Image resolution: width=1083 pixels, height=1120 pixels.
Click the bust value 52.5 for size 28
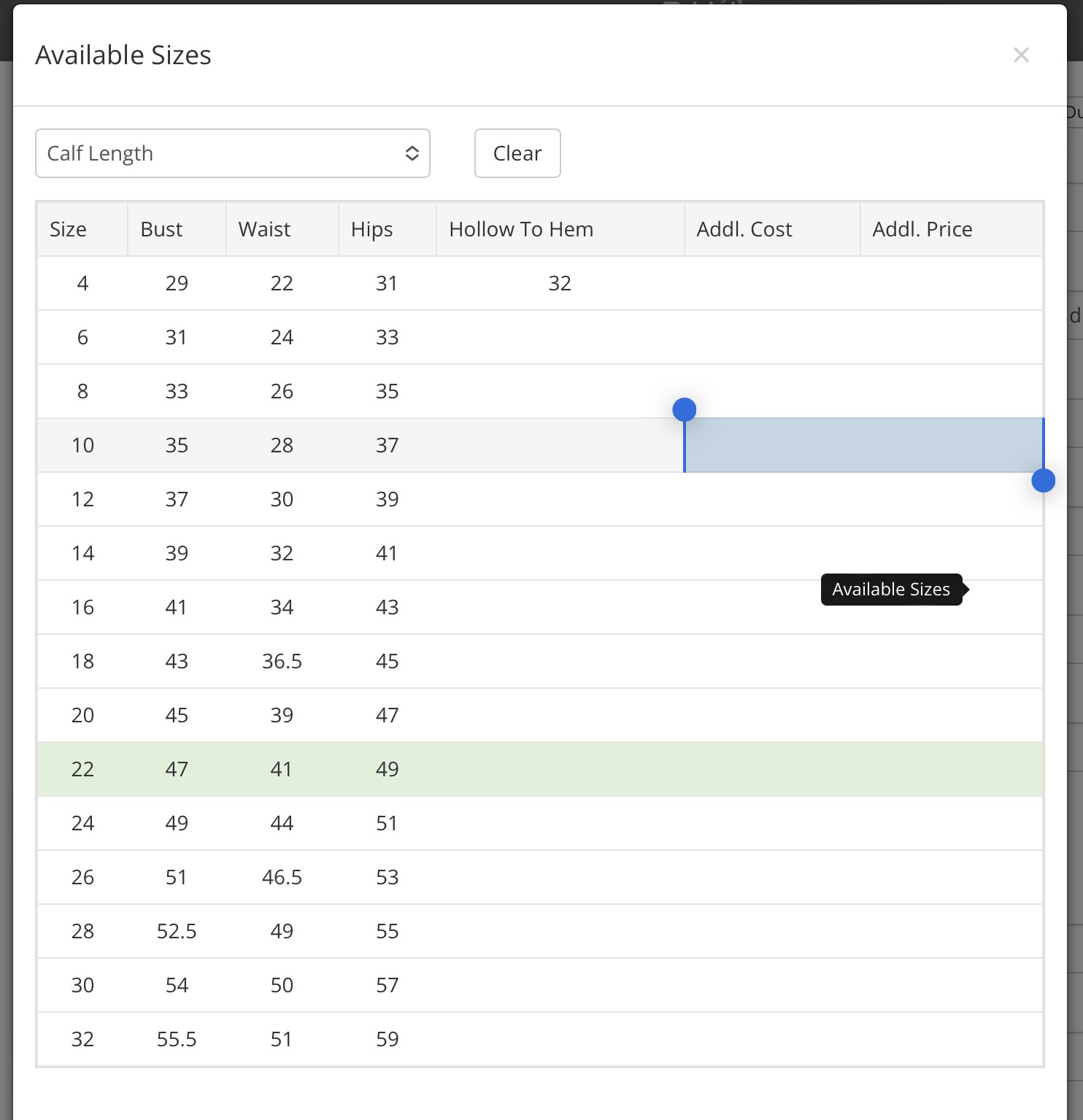[x=177, y=931]
